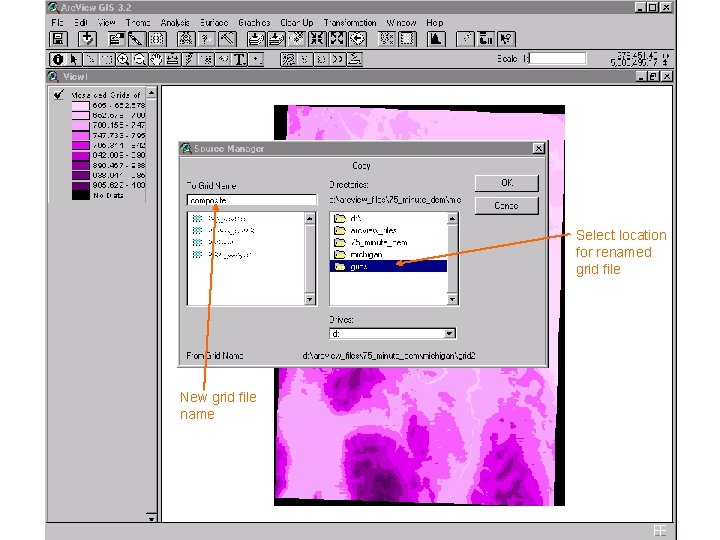
Task: Open the Analysis menu
Action: pyautogui.click(x=175, y=22)
